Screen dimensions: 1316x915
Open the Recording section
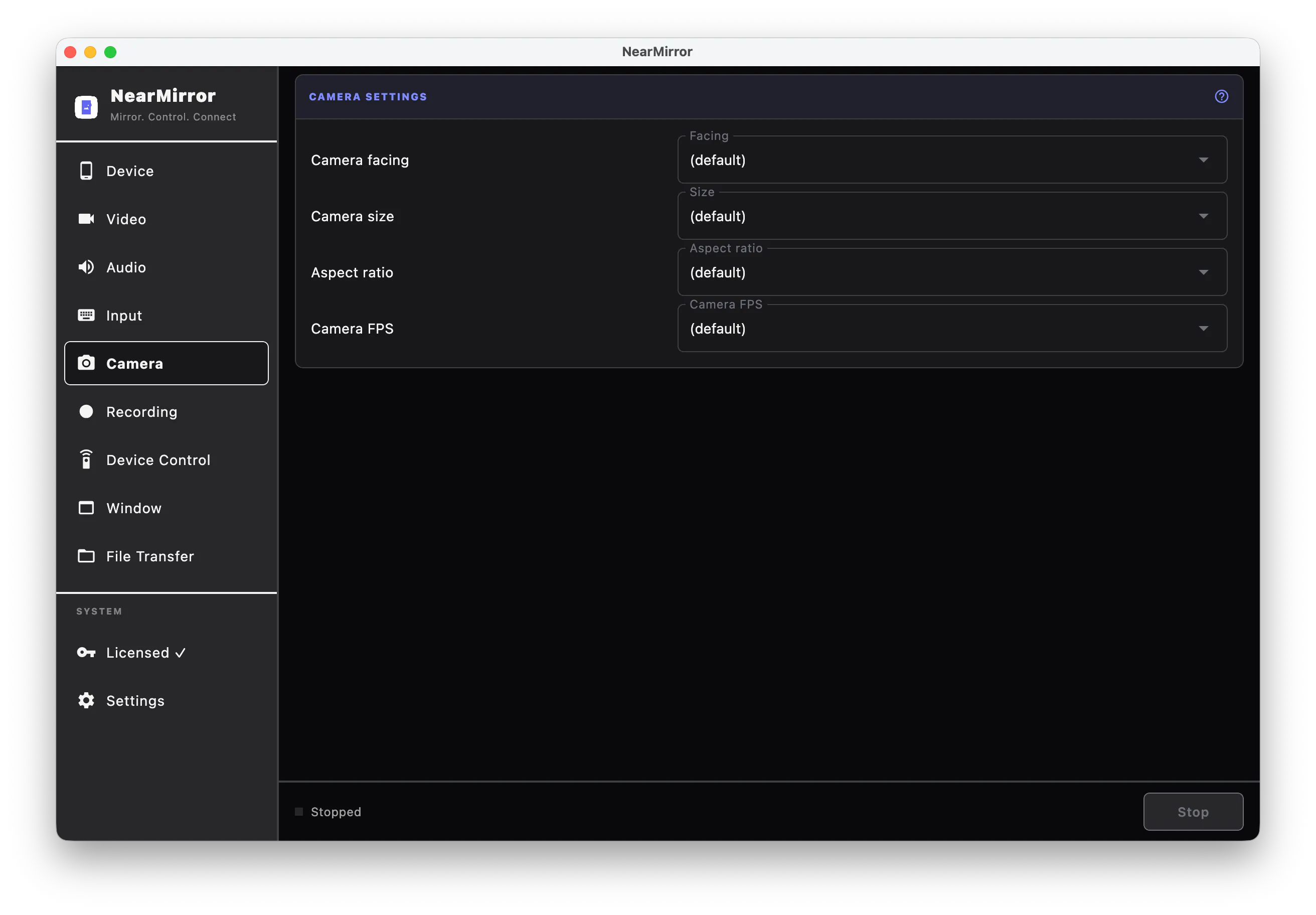pyautogui.click(x=166, y=412)
